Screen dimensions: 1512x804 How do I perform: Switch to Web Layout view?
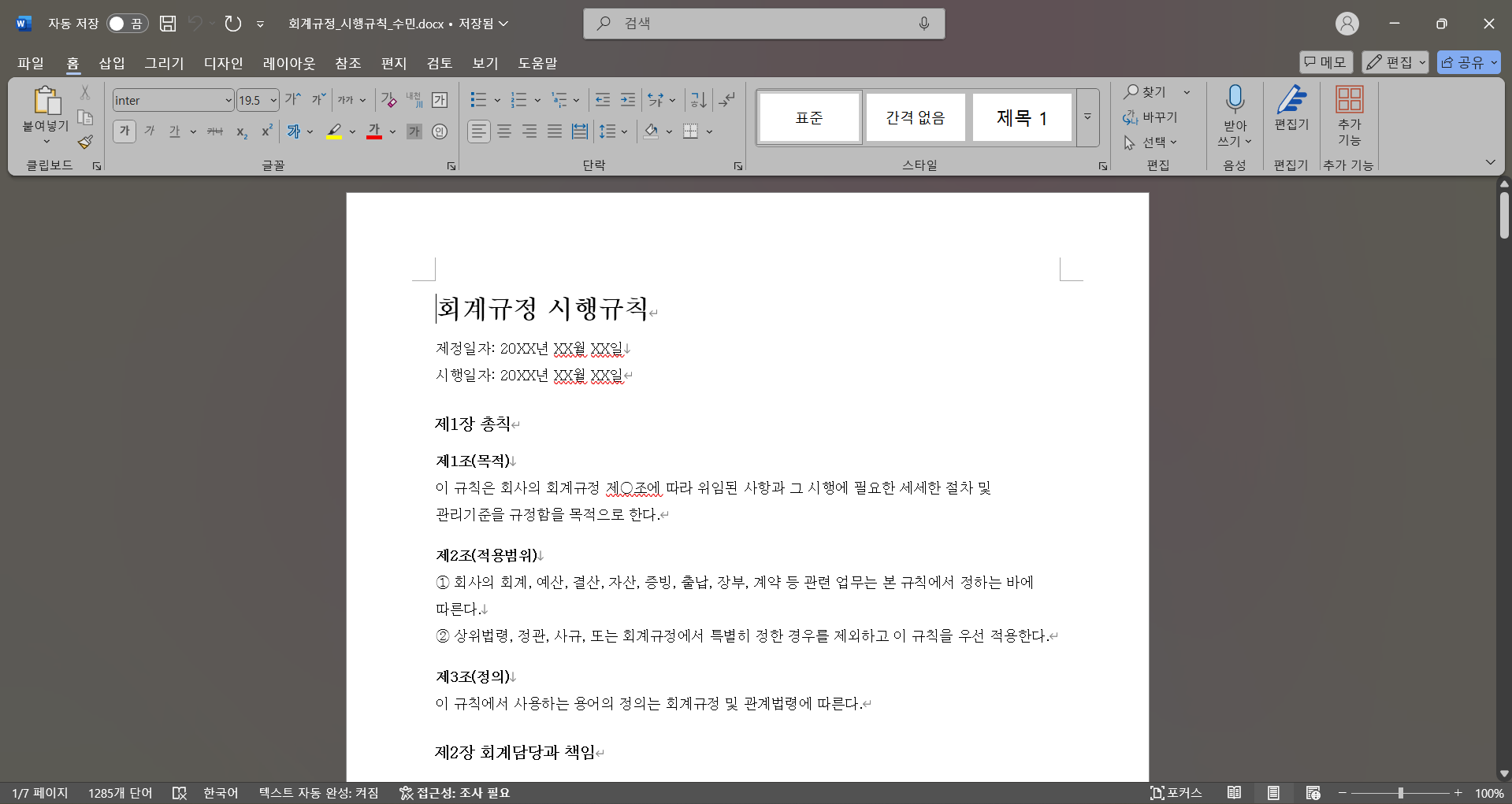pyautogui.click(x=1313, y=793)
